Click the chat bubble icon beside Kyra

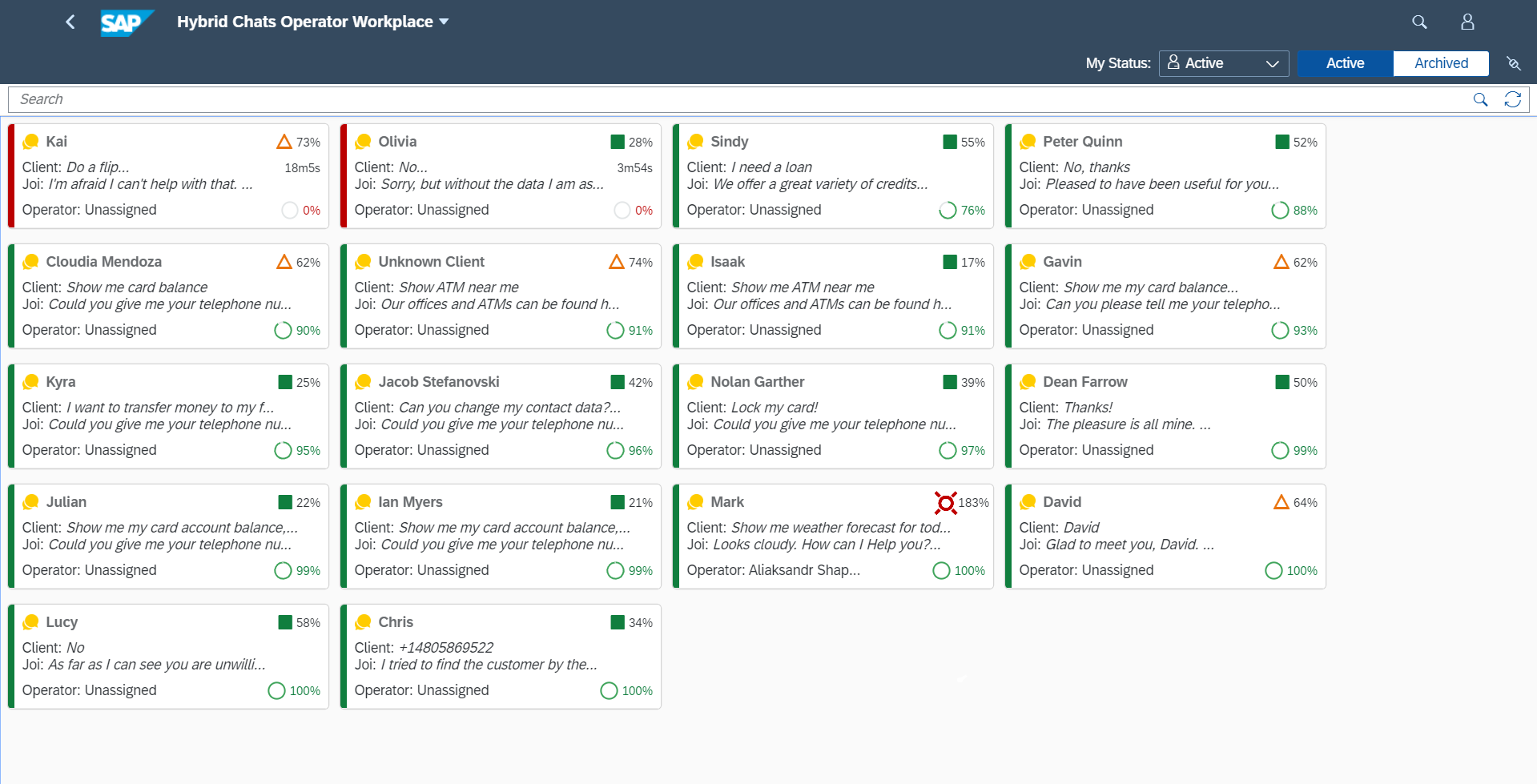(31, 382)
